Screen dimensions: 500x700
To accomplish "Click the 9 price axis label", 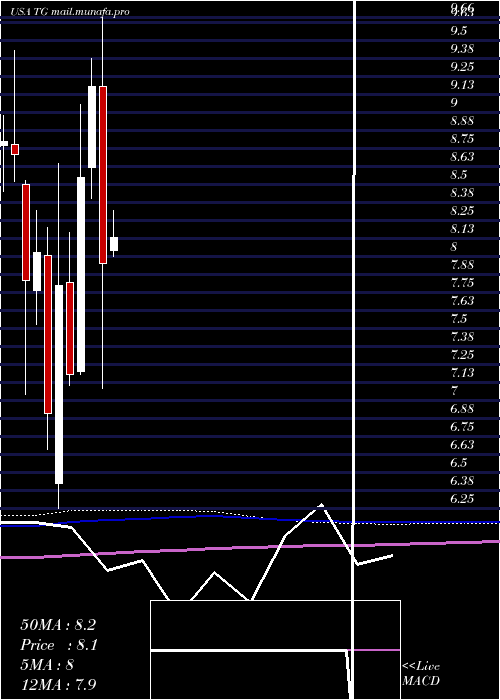I will pyautogui.click(x=454, y=103).
